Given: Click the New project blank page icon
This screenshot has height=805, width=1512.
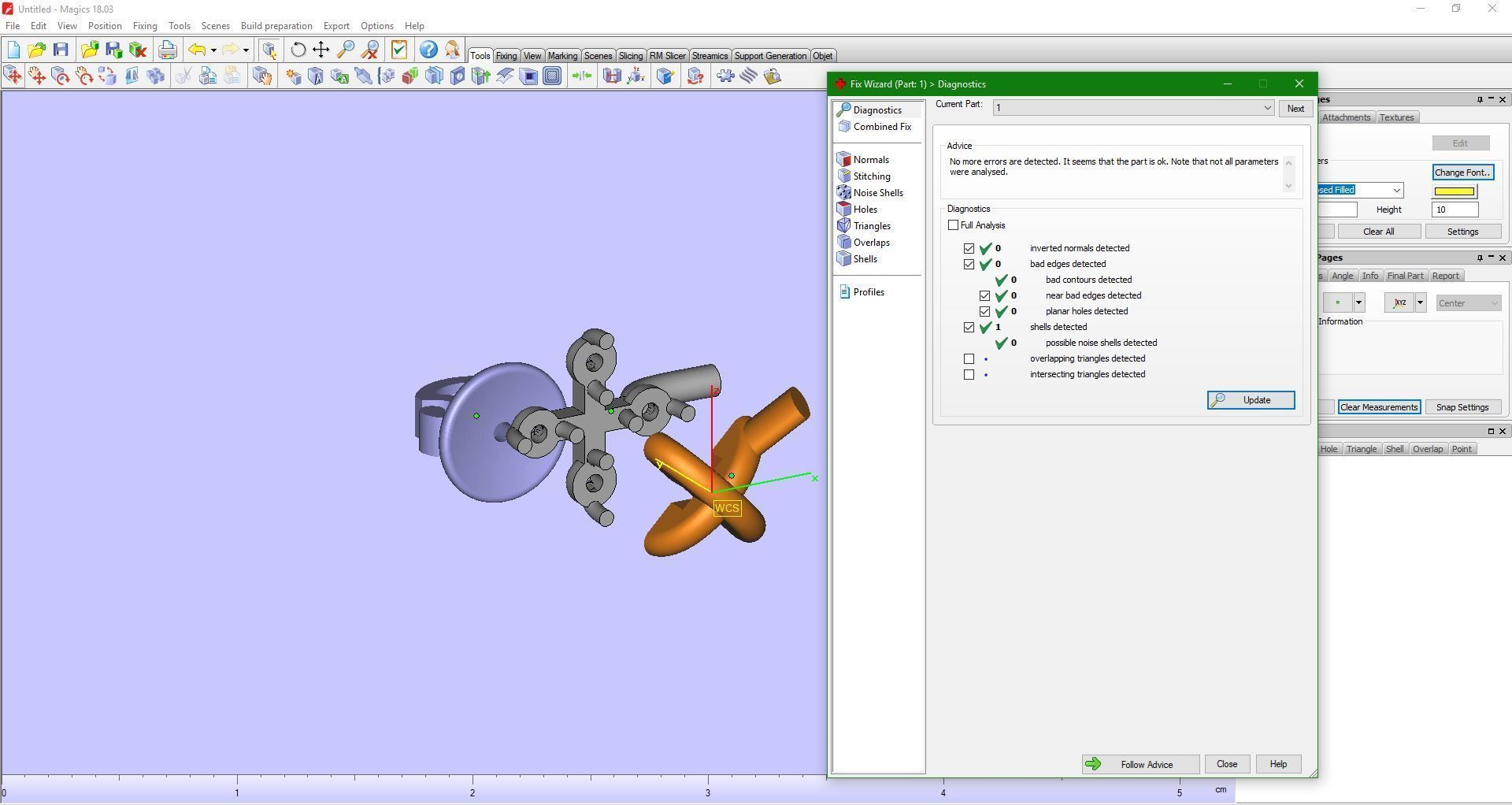Looking at the screenshot, I should (x=13, y=50).
